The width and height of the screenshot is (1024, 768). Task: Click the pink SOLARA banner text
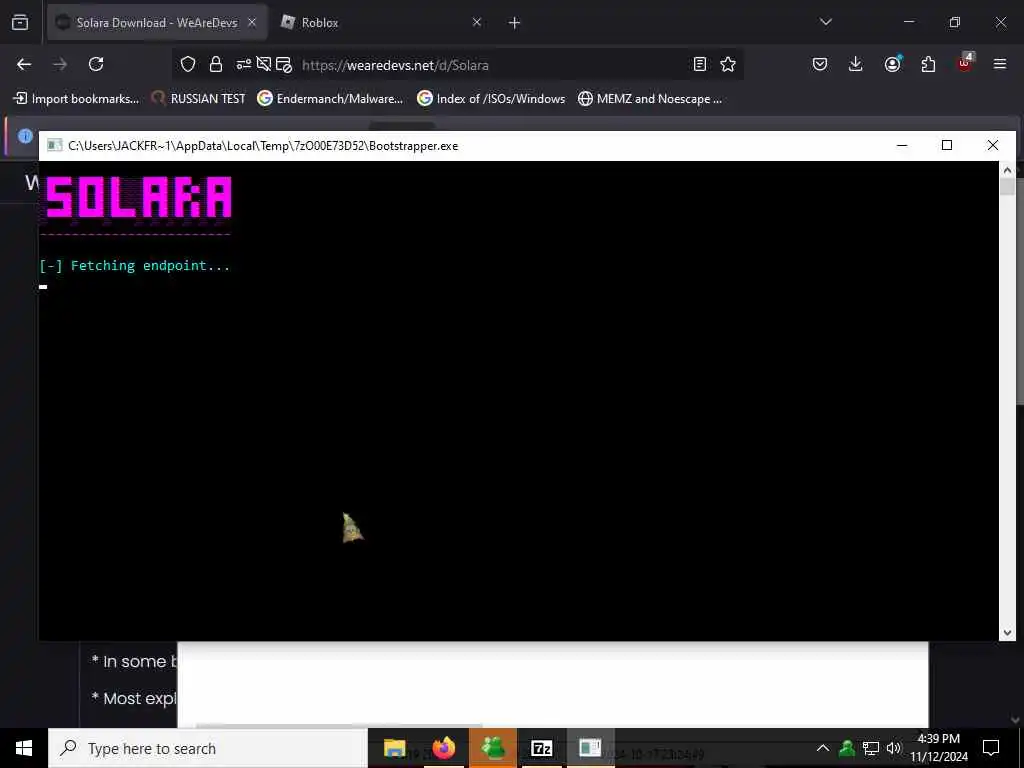pos(138,197)
